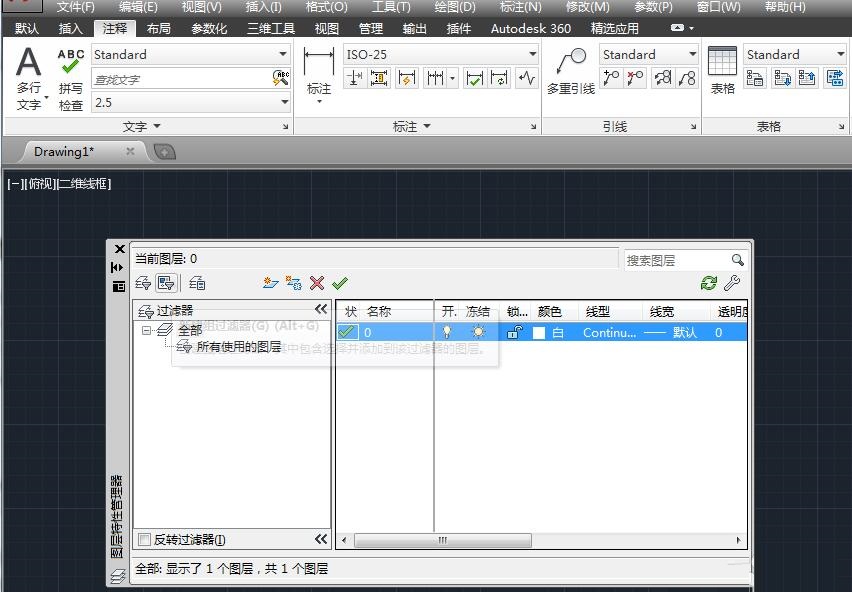Set current layer with green checkmark icon
Viewport: 852px width, 592px height.
[340, 283]
